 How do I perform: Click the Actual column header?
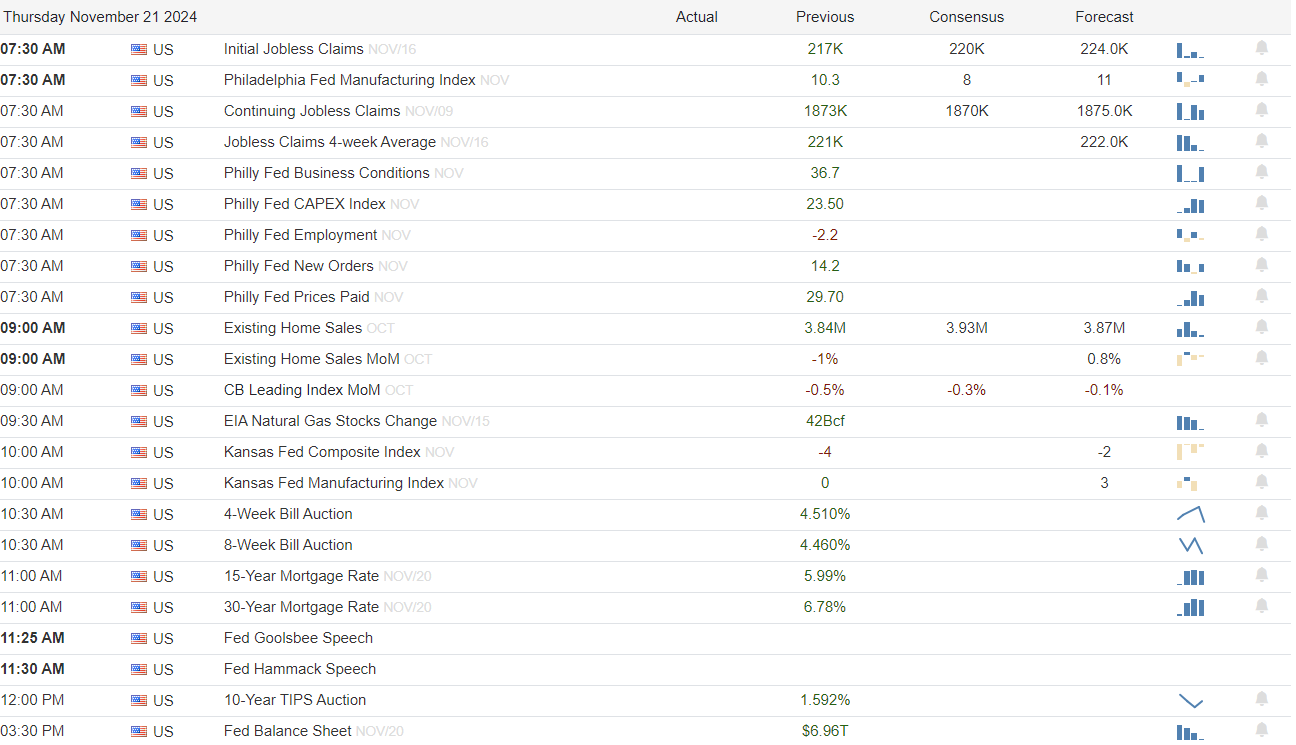click(x=697, y=17)
